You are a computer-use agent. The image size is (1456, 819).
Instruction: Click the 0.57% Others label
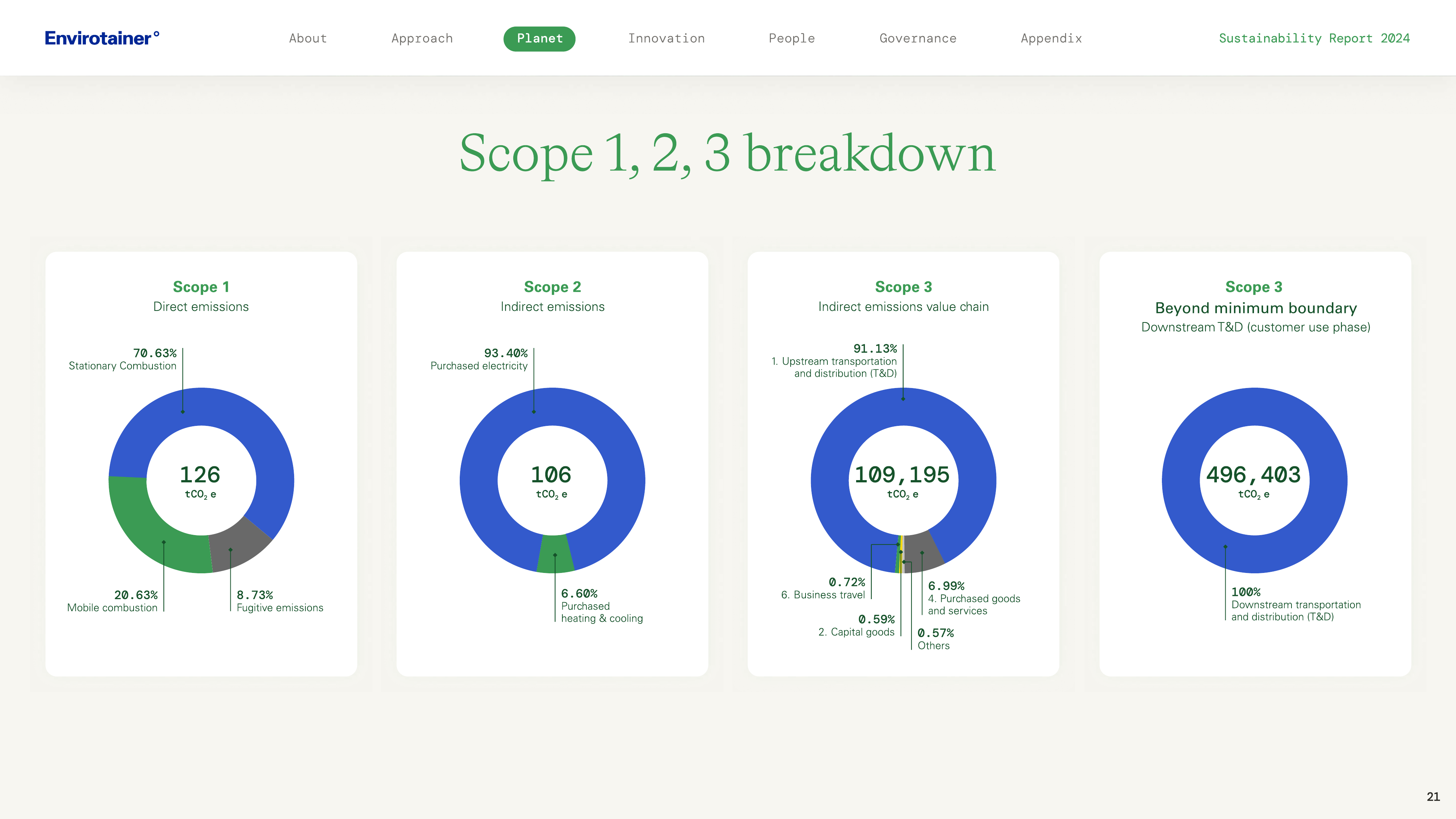click(x=935, y=639)
